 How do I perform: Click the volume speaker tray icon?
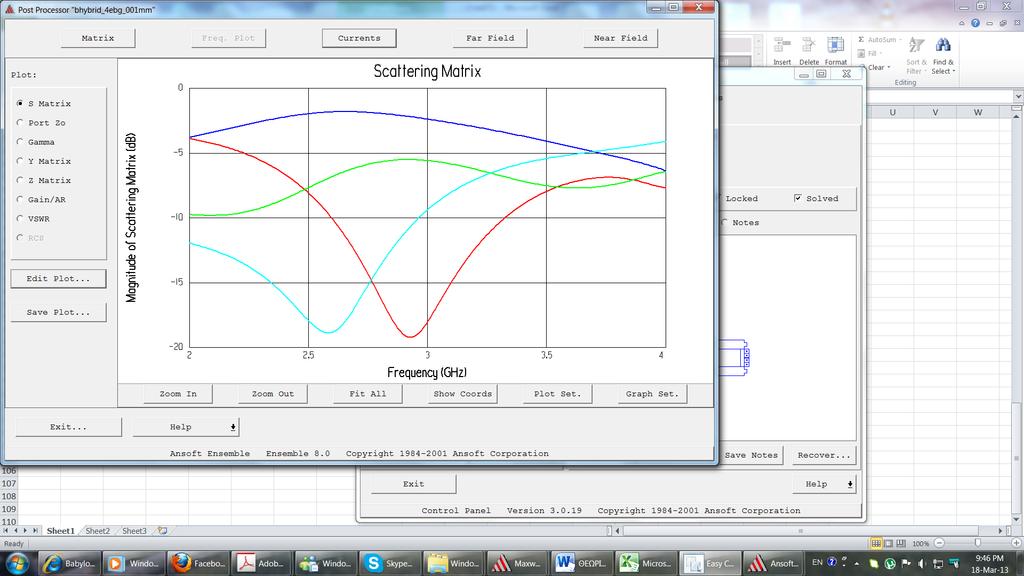[921, 563]
